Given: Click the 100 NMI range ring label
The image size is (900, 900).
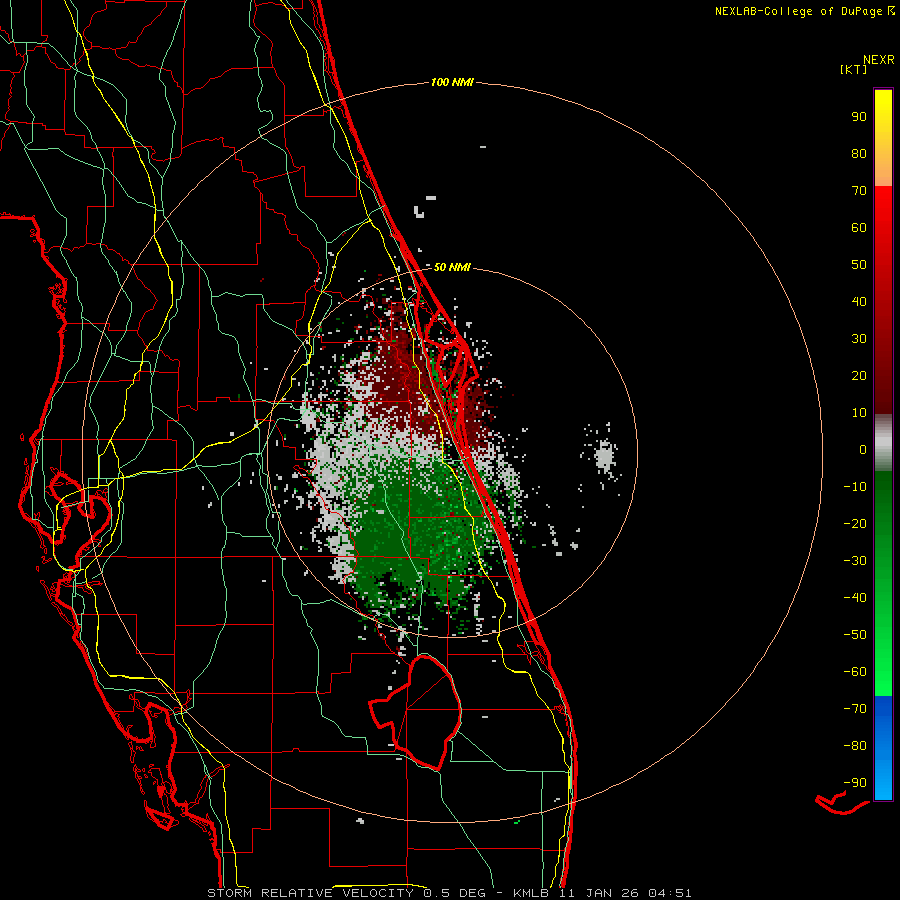Looking at the screenshot, I should coord(452,82).
